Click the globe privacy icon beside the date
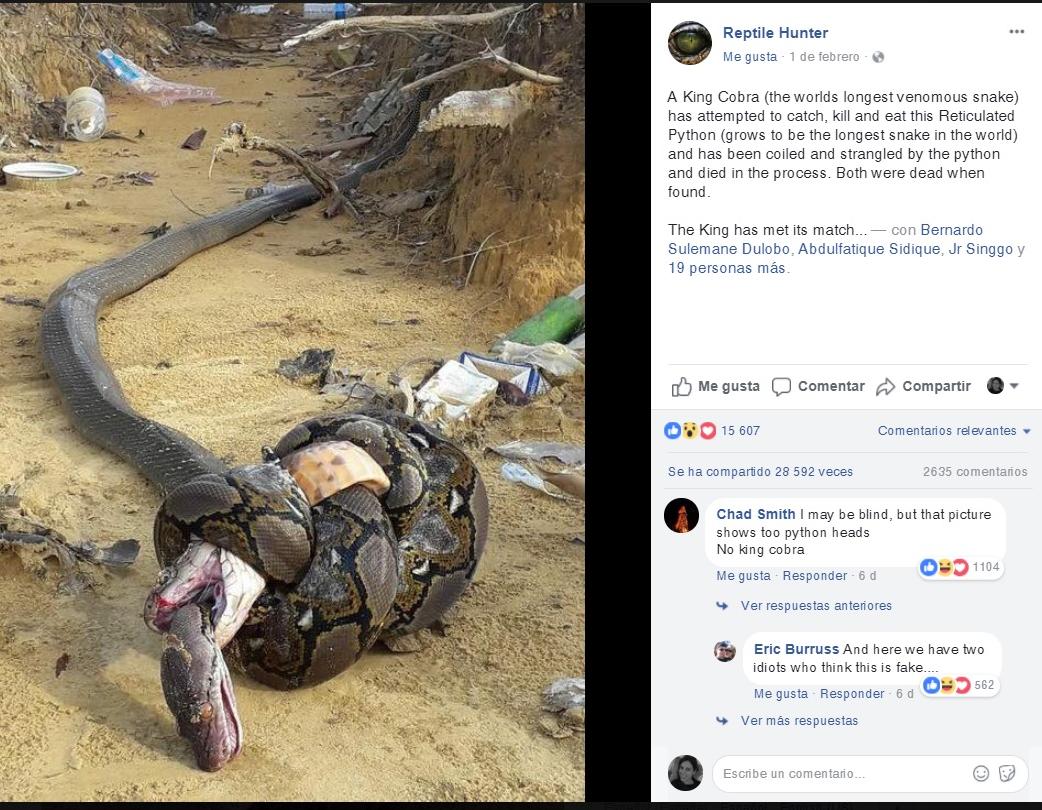The image size is (1042, 810). coord(878,57)
